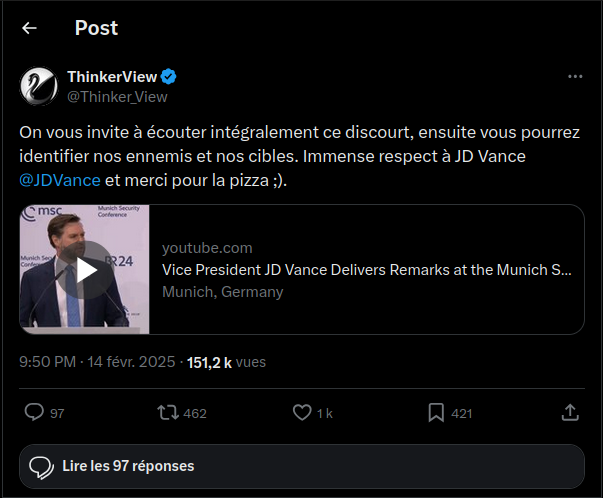Play the JD Vance video thumbnail
603x498 pixels.
85,269
